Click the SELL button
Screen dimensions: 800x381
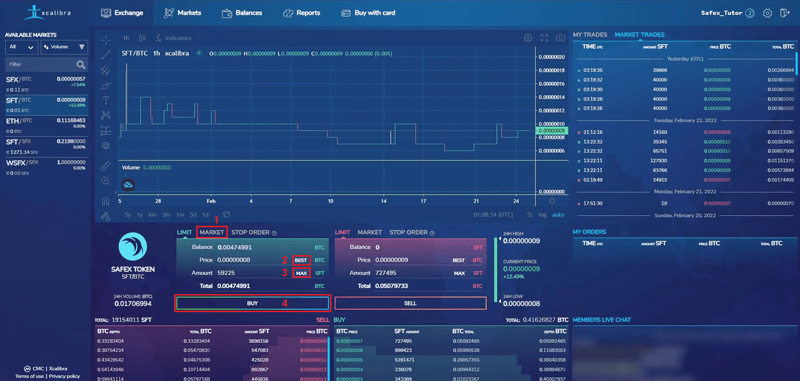coord(410,303)
